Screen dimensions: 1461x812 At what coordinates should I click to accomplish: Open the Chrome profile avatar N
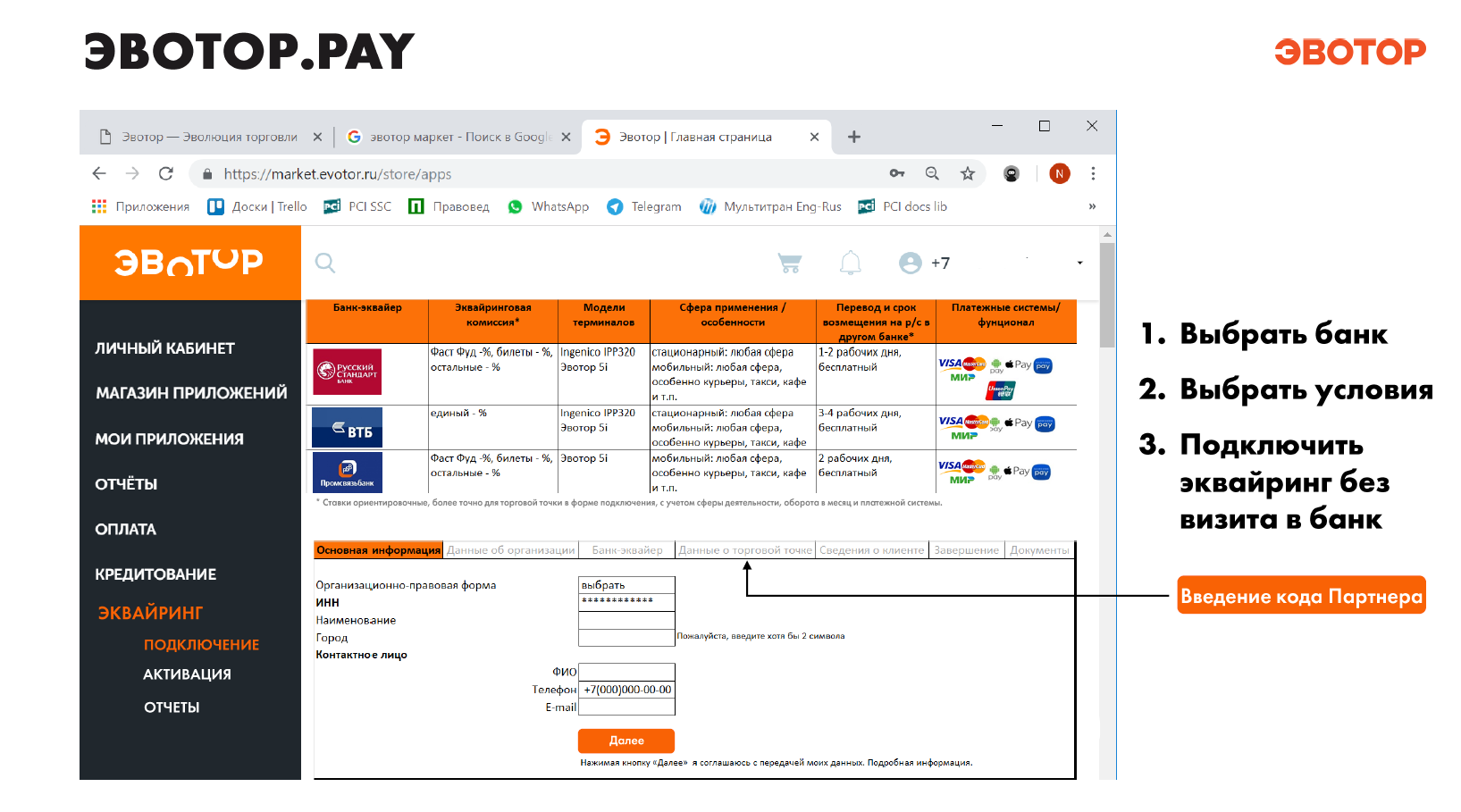[1060, 173]
